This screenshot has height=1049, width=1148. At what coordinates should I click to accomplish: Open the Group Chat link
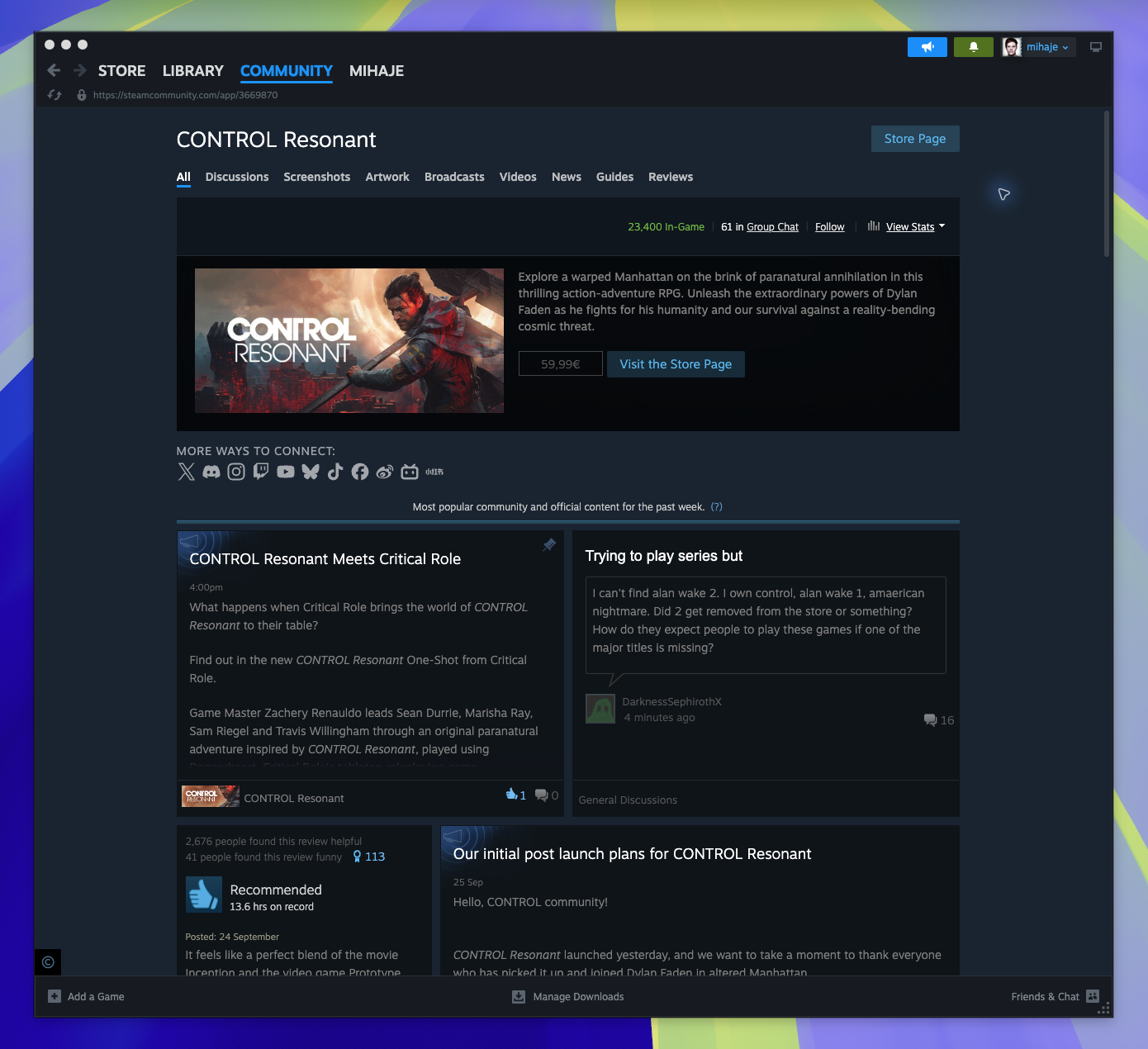773,227
